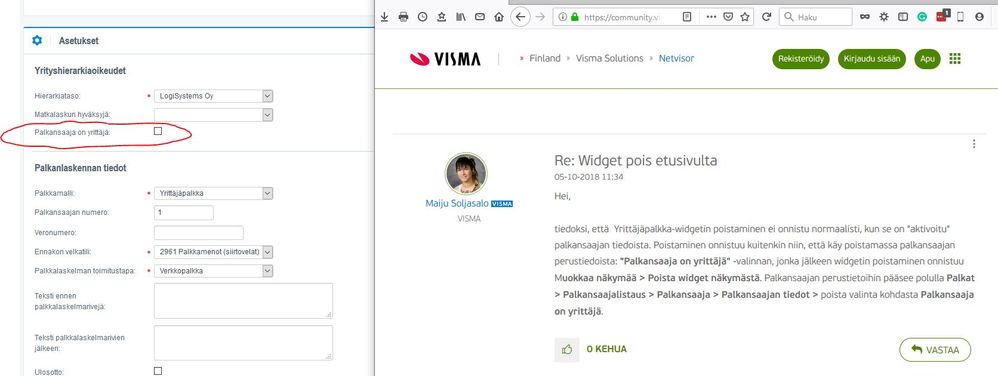Image resolution: width=998 pixels, height=376 pixels.
Task: Click the post timestamp 05-10-2018 11:34
Action: (x=589, y=177)
